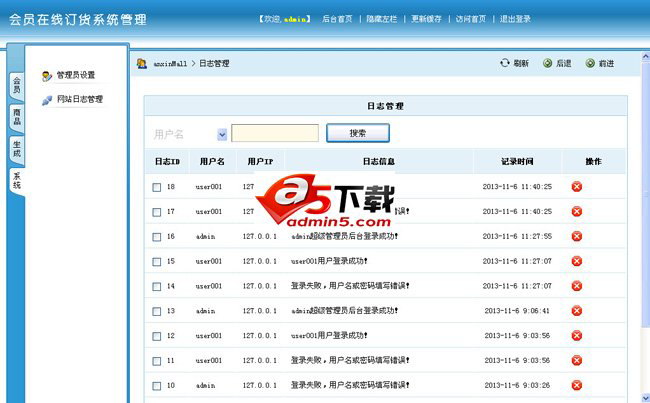Screen dimensions: 650x403
Task: Delete log 10 with red X icon
Action: click(x=577, y=385)
